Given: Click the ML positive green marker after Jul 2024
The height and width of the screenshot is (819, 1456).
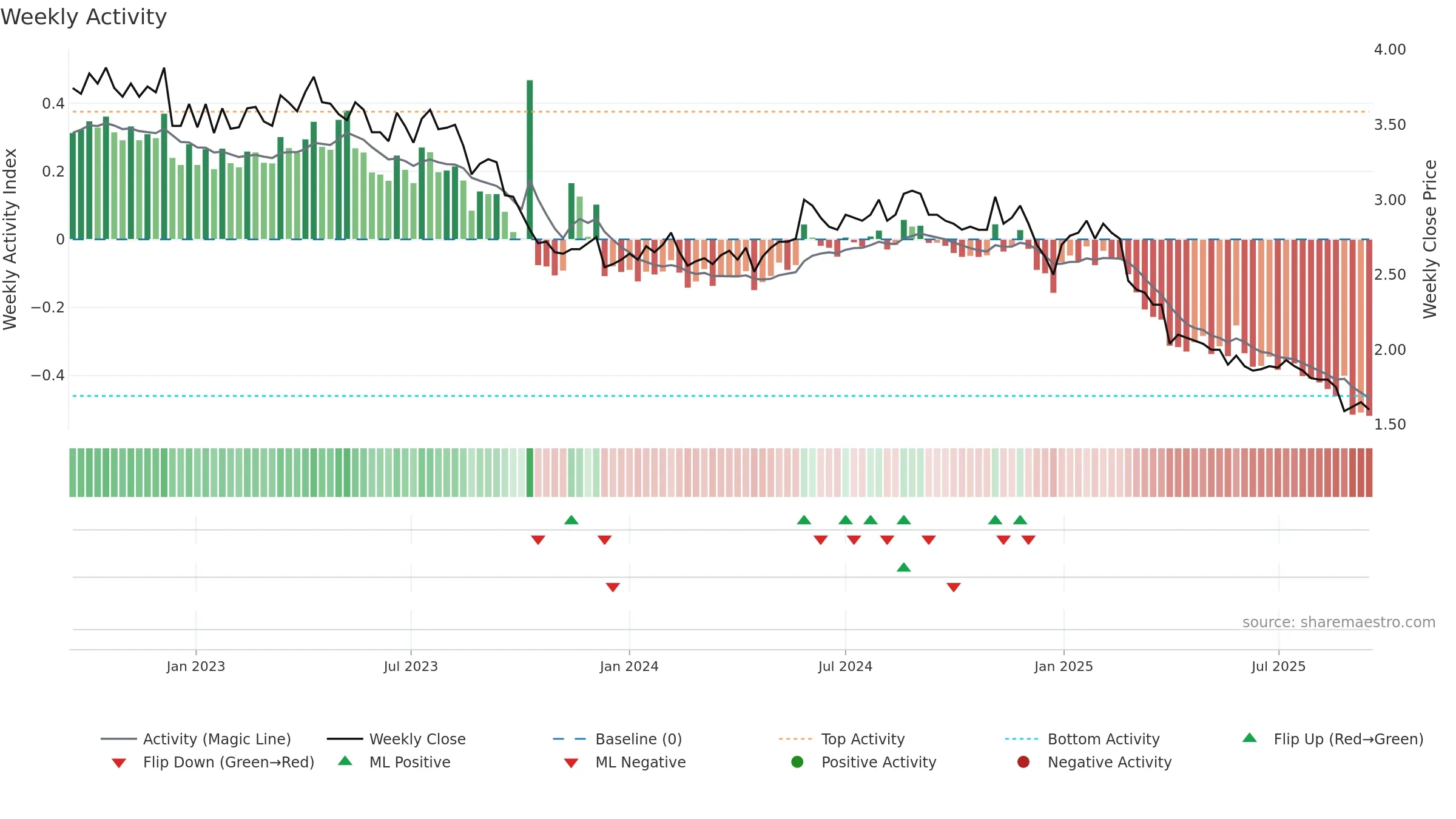Looking at the screenshot, I should click(x=903, y=567).
